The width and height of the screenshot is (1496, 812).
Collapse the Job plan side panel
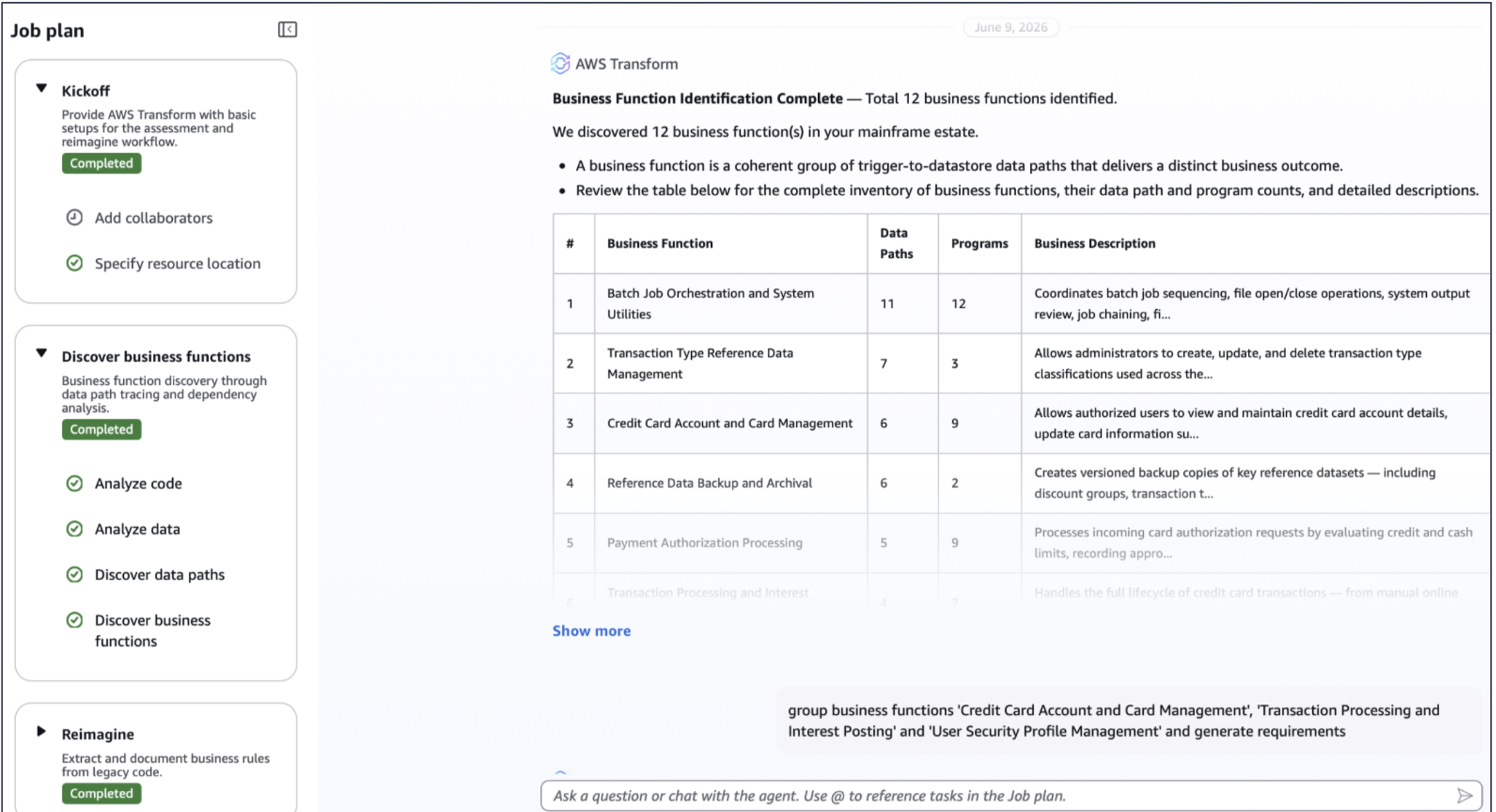(287, 29)
